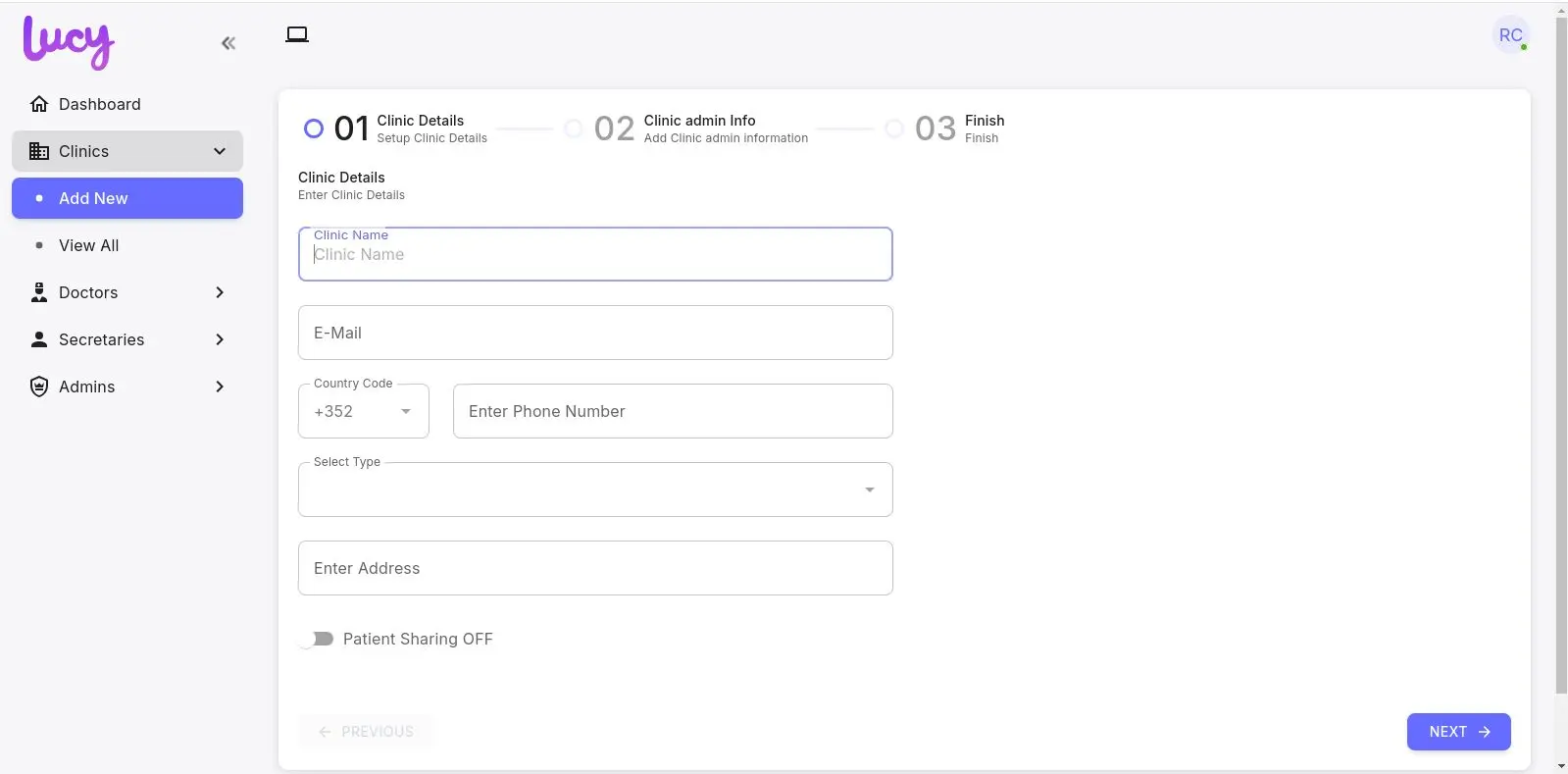1568x774 pixels.
Task: Click the laptop icon in header
Action: tap(296, 35)
